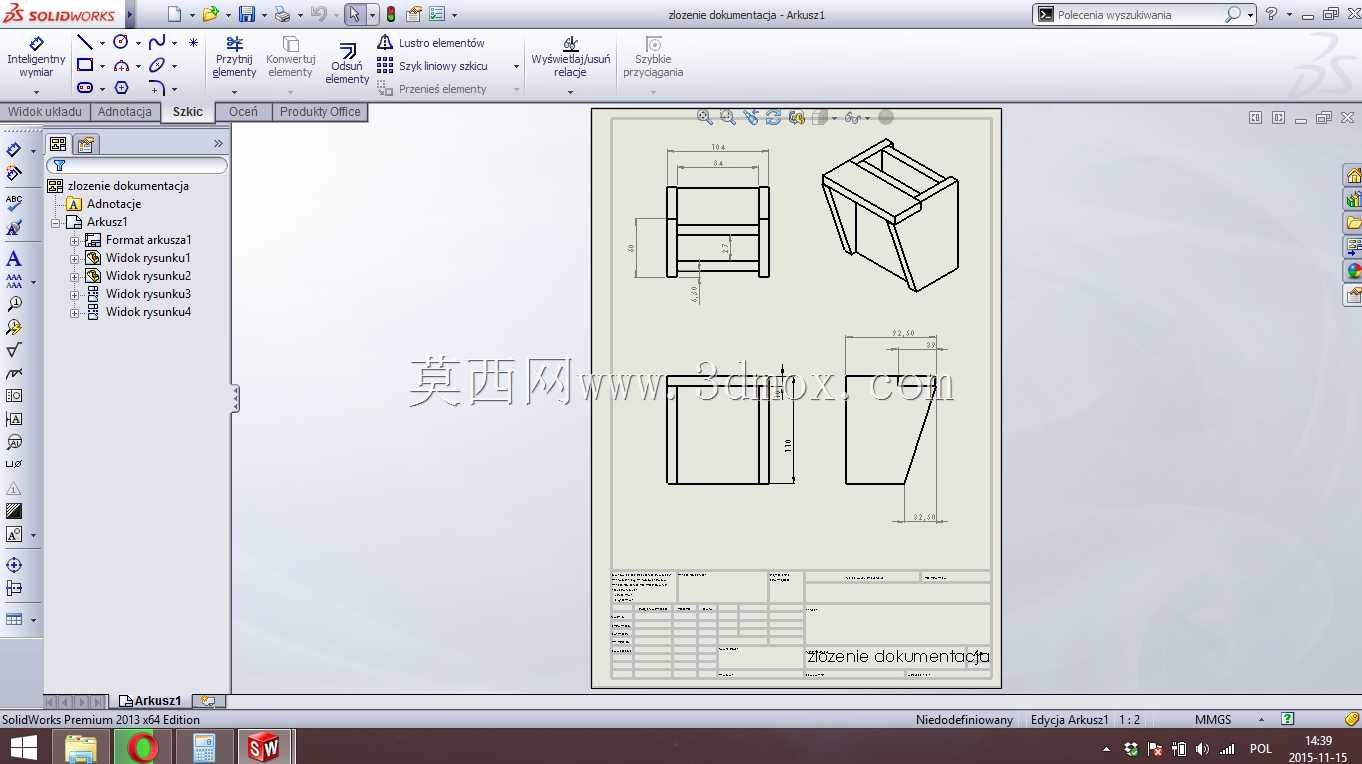Open the Inteligentny wymiar dropdown arrow

point(36,92)
